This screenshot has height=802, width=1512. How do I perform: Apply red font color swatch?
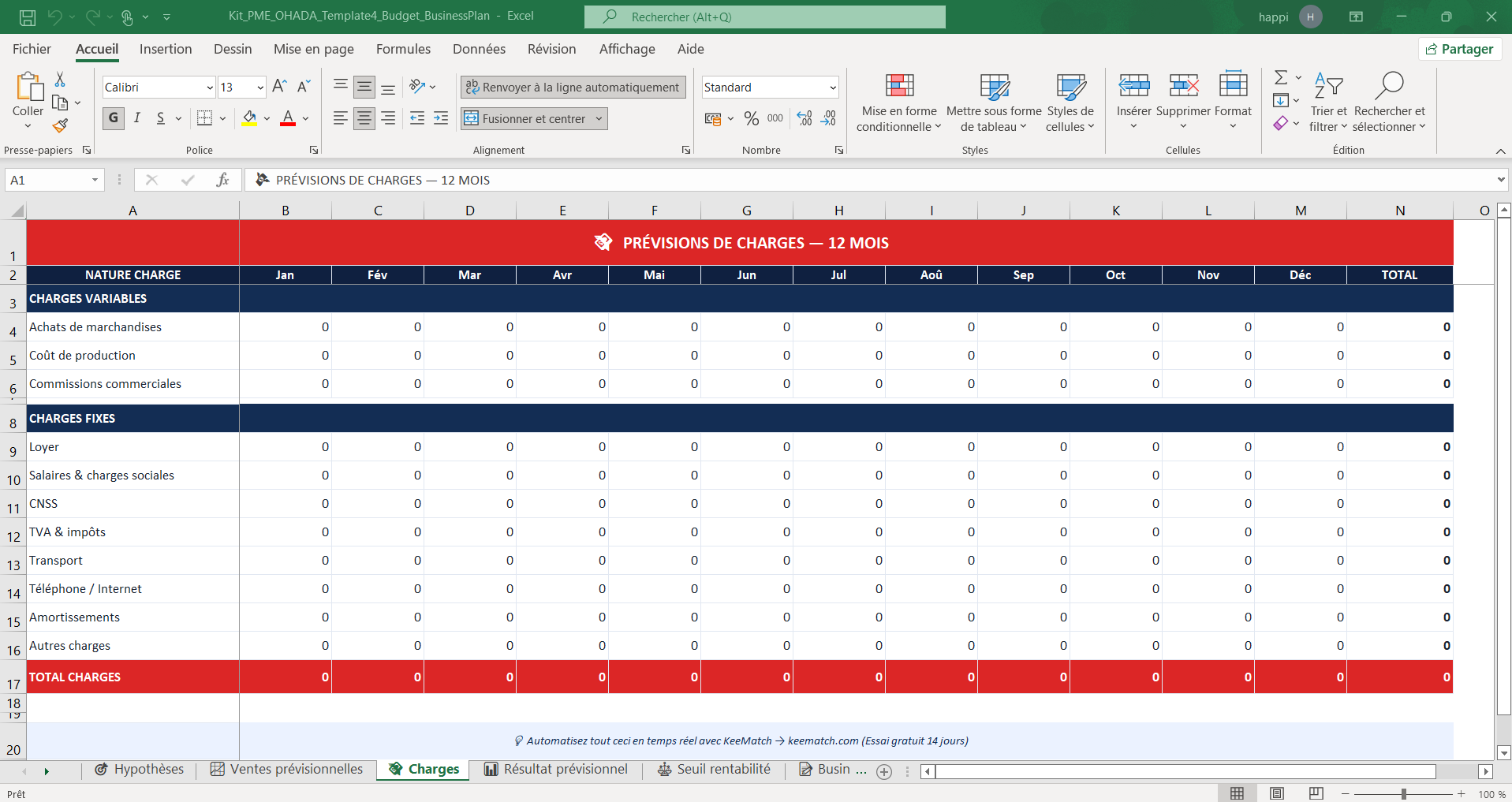click(x=288, y=118)
